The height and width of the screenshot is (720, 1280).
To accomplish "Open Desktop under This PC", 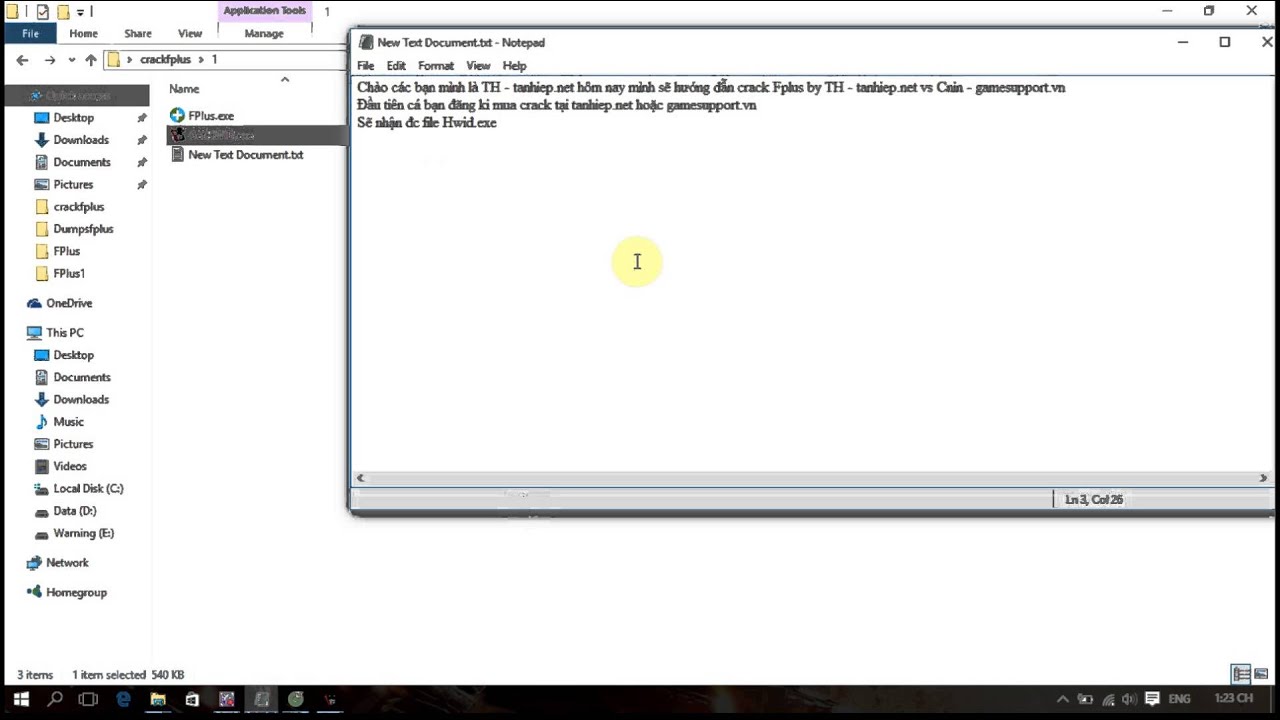I will (x=73, y=355).
